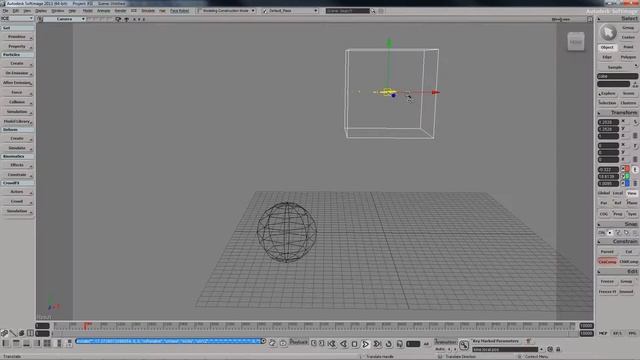Image resolution: width=640 pixels, height=360 pixels.
Task: Open the Camera view dropdown
Action: click(x=64, y=19)
